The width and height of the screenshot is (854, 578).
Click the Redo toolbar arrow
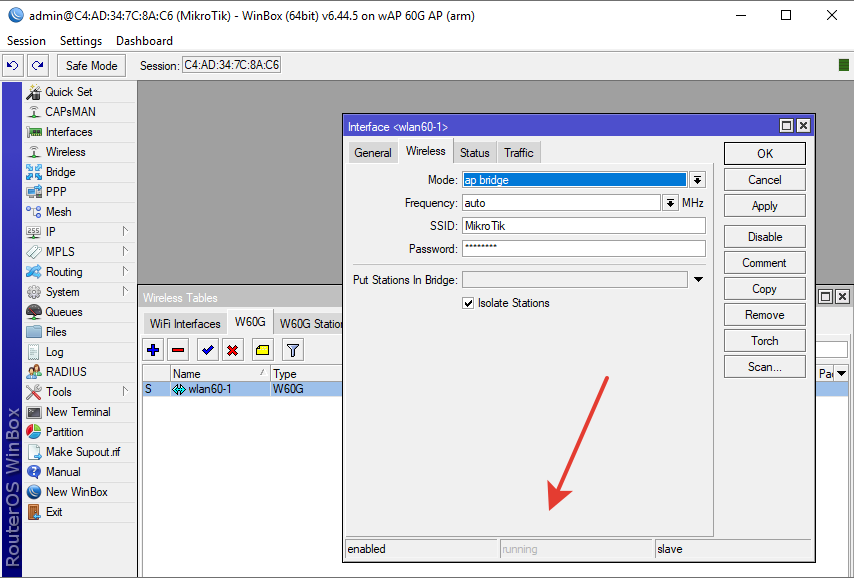point(38,65)
